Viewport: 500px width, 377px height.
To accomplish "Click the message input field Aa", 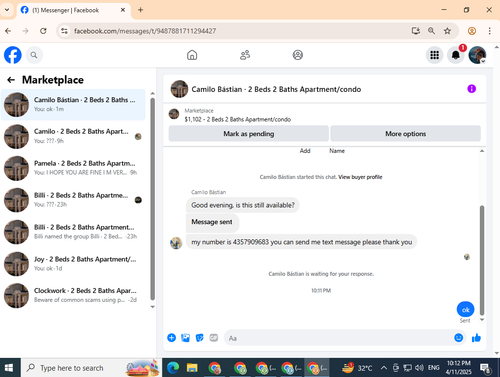I will click(x=338, y=338).
